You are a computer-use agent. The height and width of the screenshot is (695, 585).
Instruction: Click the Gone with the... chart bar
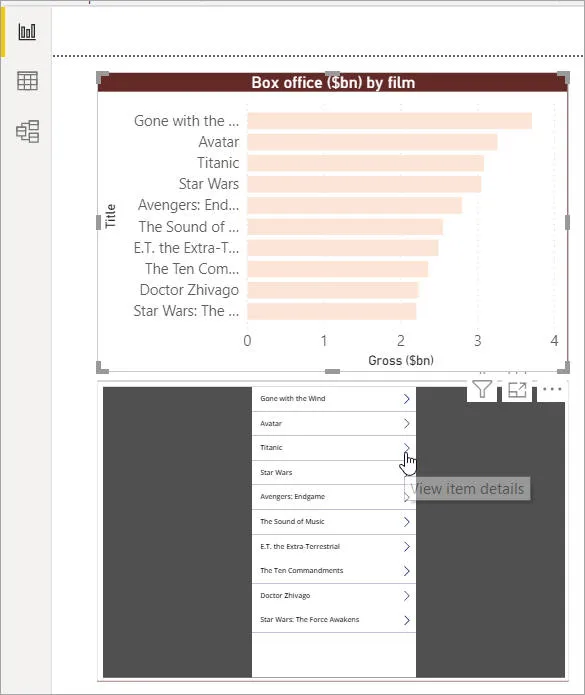pyautogui.click(x=390, y=121)
